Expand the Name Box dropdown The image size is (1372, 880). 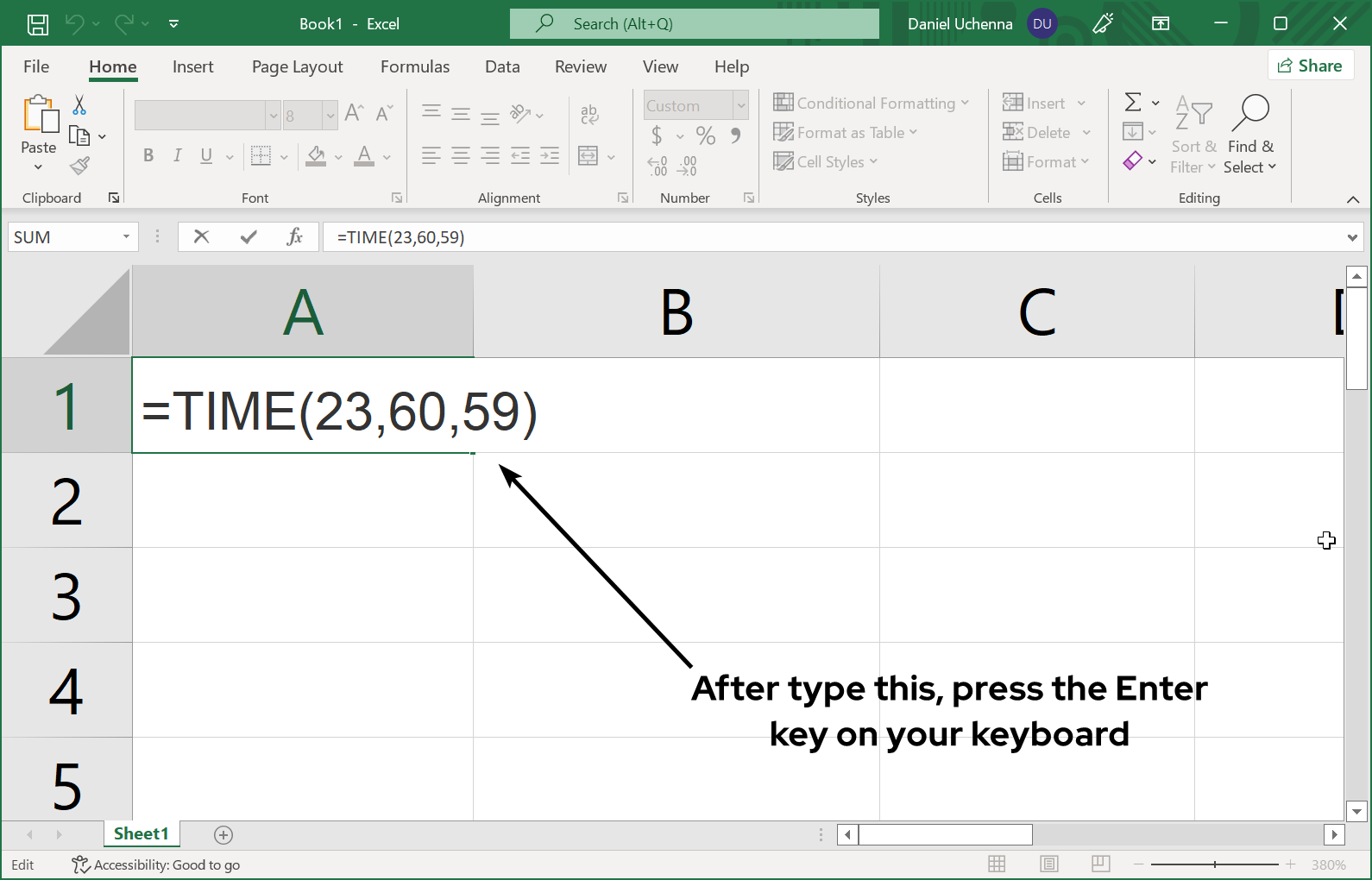coord(126,236)
